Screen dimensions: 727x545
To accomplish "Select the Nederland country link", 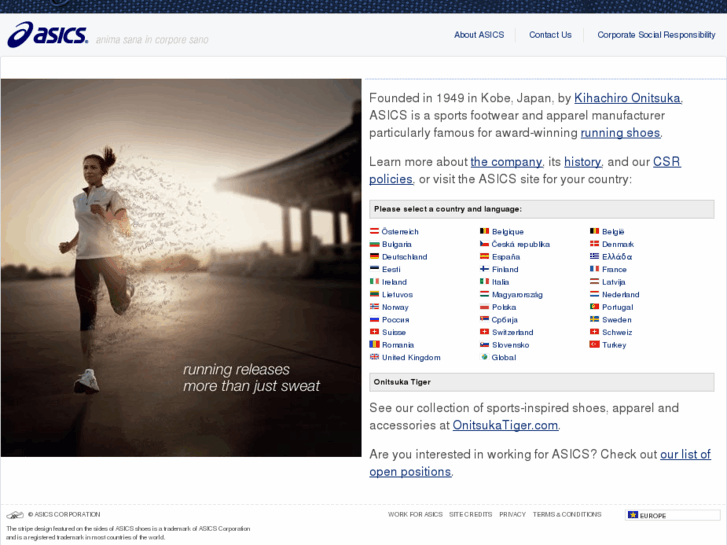I will [x=620, y=294].
